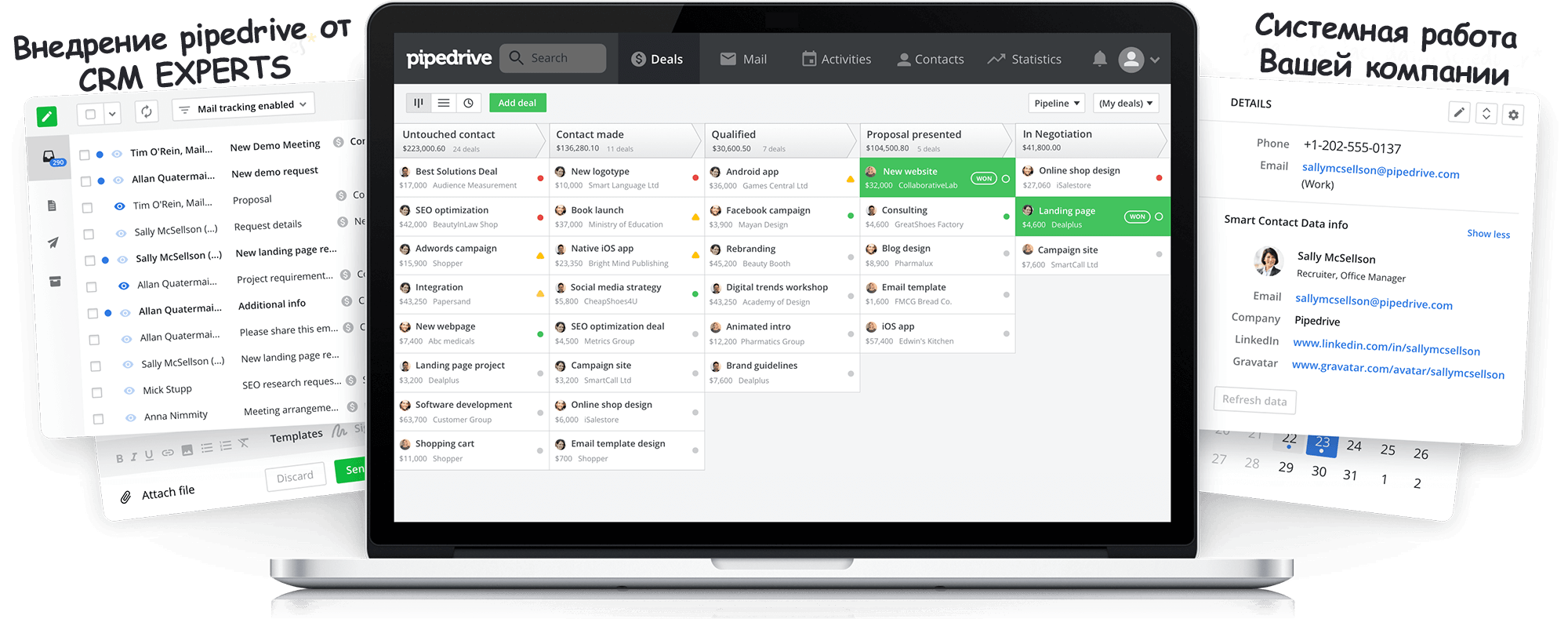Viewport: 1568px width, 619px height.
Task: Check the Anna Nimmity email checkbox
Action: [x=98, y=419]
